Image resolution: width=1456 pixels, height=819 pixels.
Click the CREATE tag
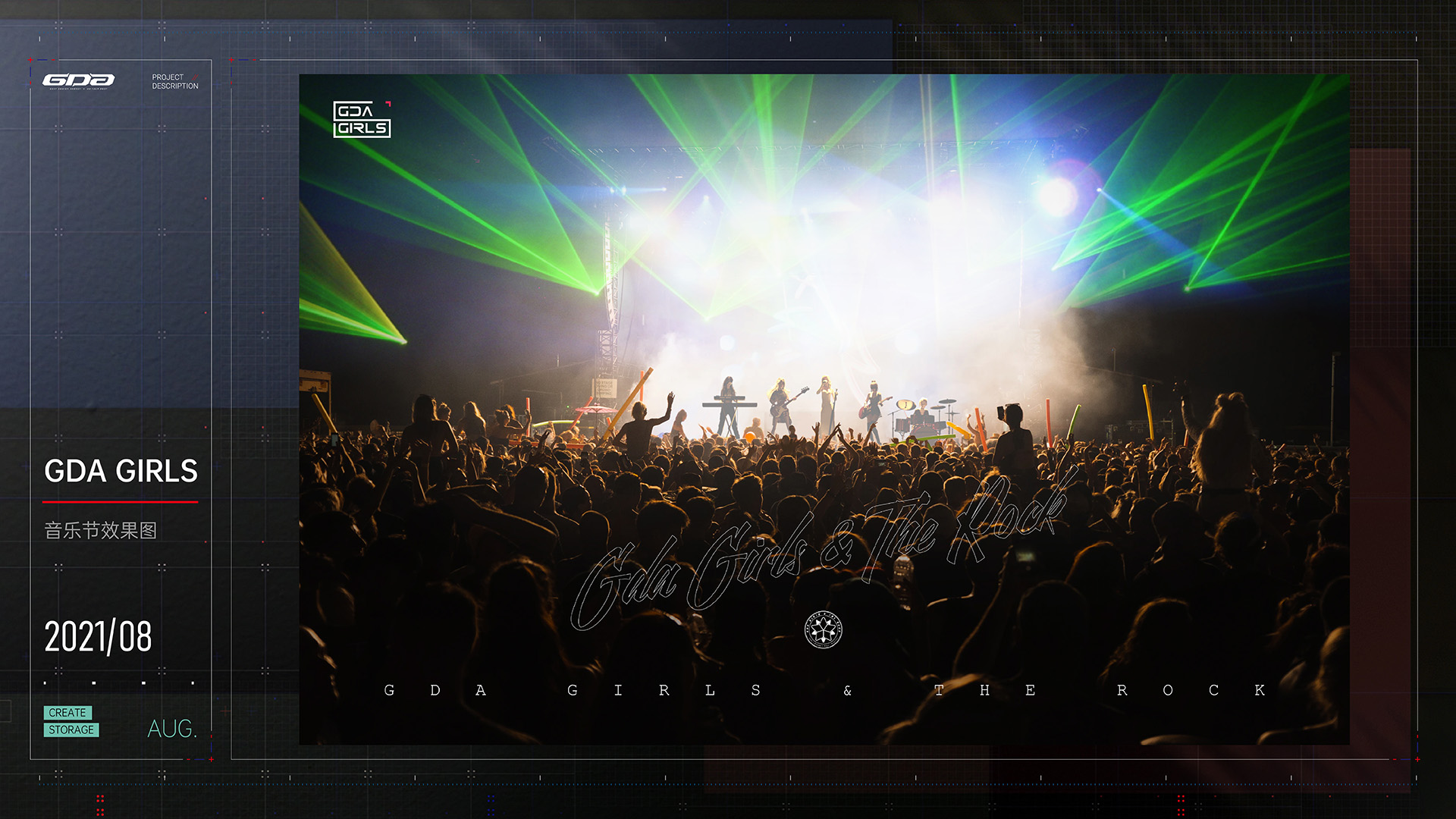coord(67,713)
